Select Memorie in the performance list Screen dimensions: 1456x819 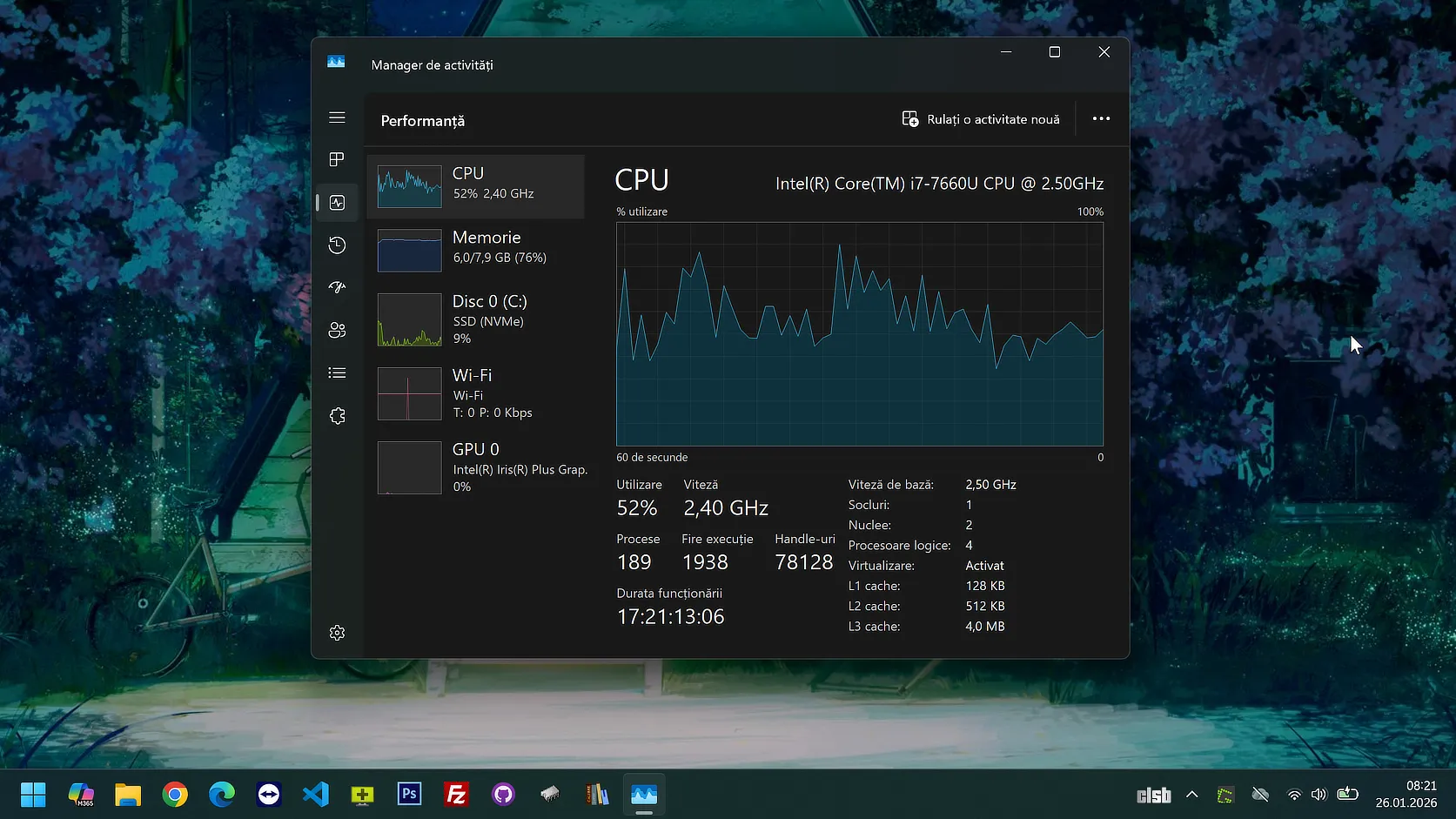click(x=475, y=250)
